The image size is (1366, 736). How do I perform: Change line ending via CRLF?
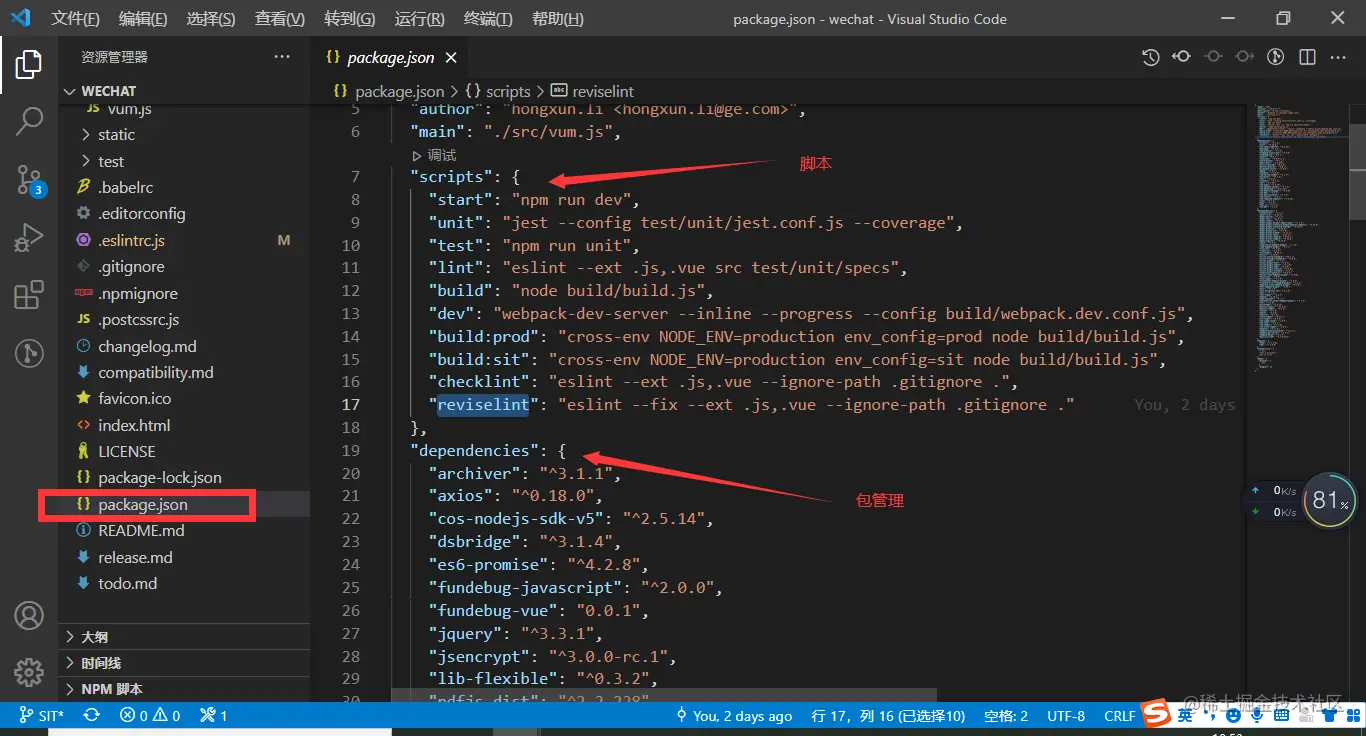(x=1119, y=715)
